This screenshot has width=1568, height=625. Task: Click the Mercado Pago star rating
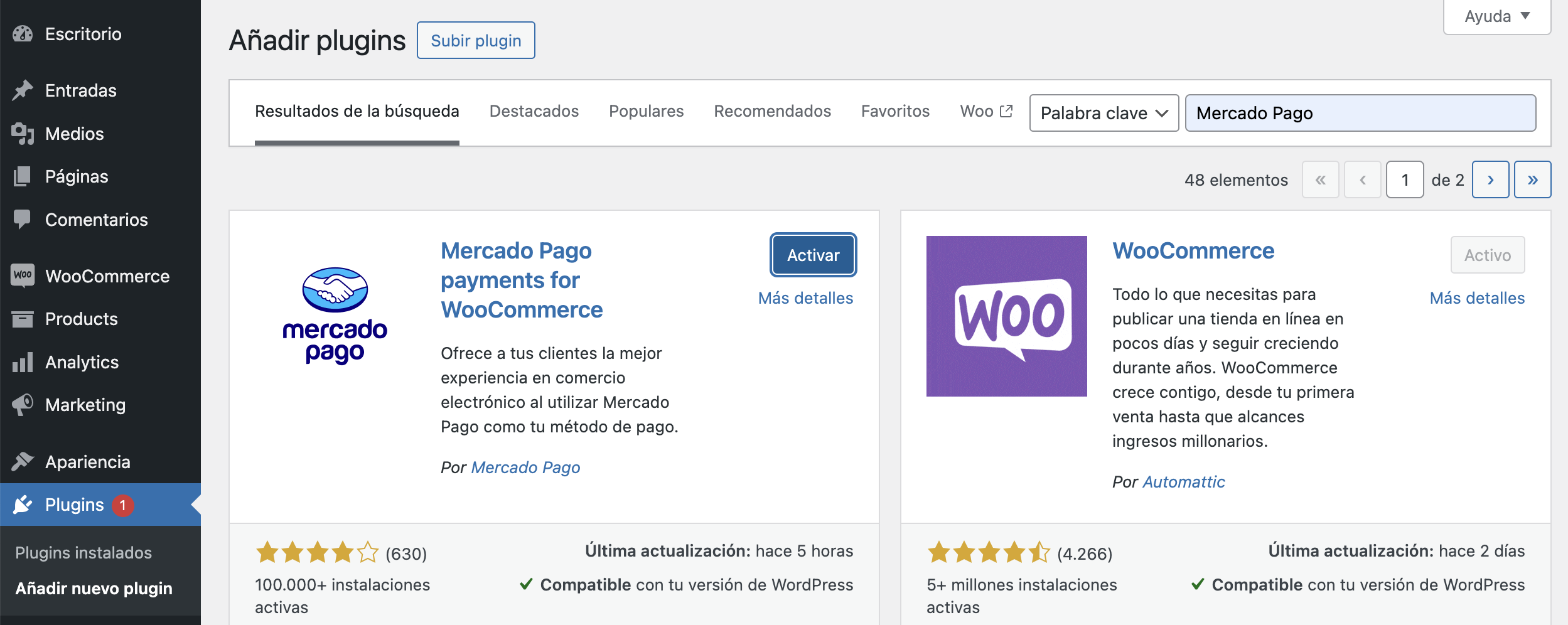click(x=318, y=553)
